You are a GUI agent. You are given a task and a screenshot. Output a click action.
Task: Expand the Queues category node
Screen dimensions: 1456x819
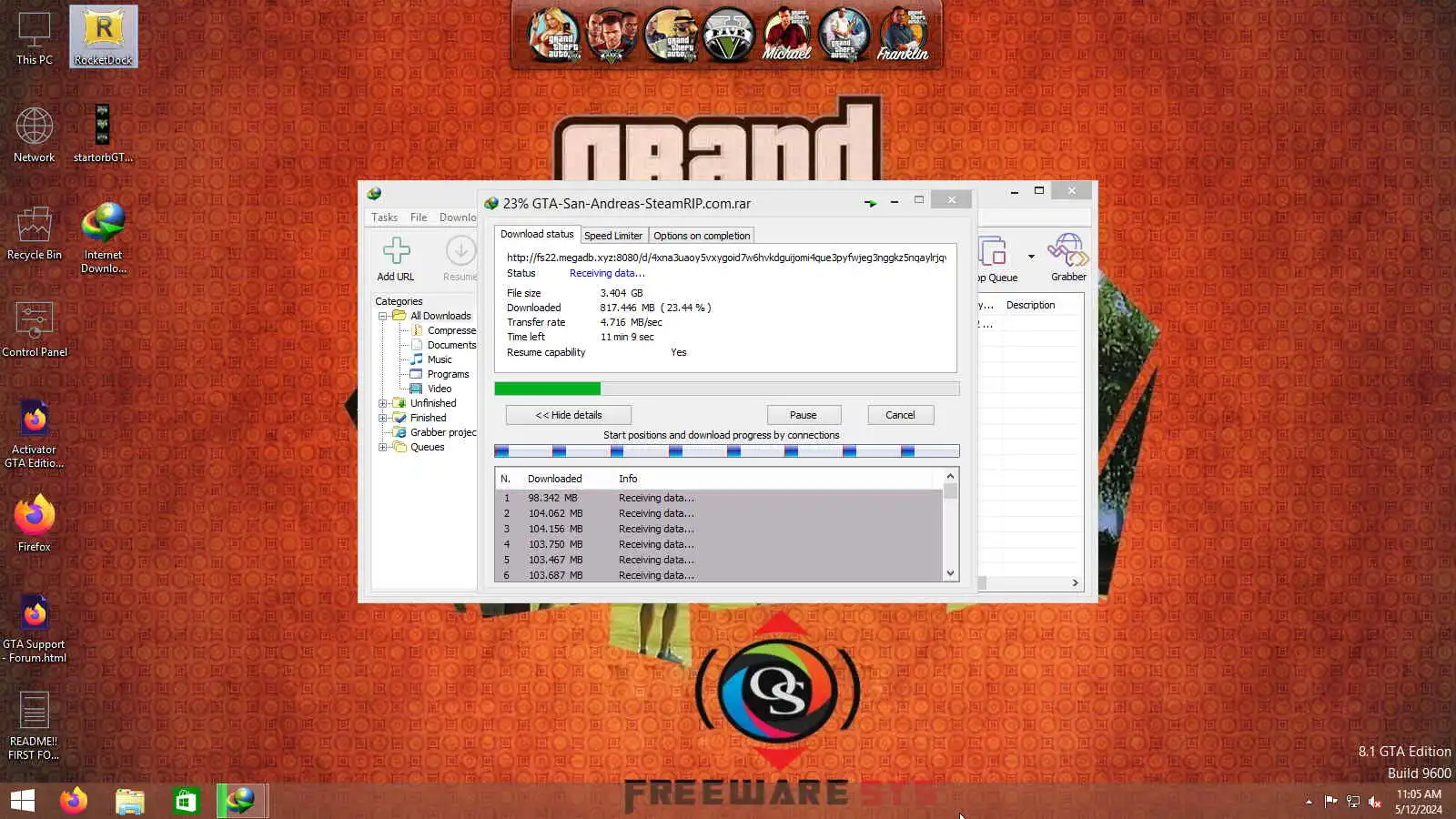(x=383, y=447)
